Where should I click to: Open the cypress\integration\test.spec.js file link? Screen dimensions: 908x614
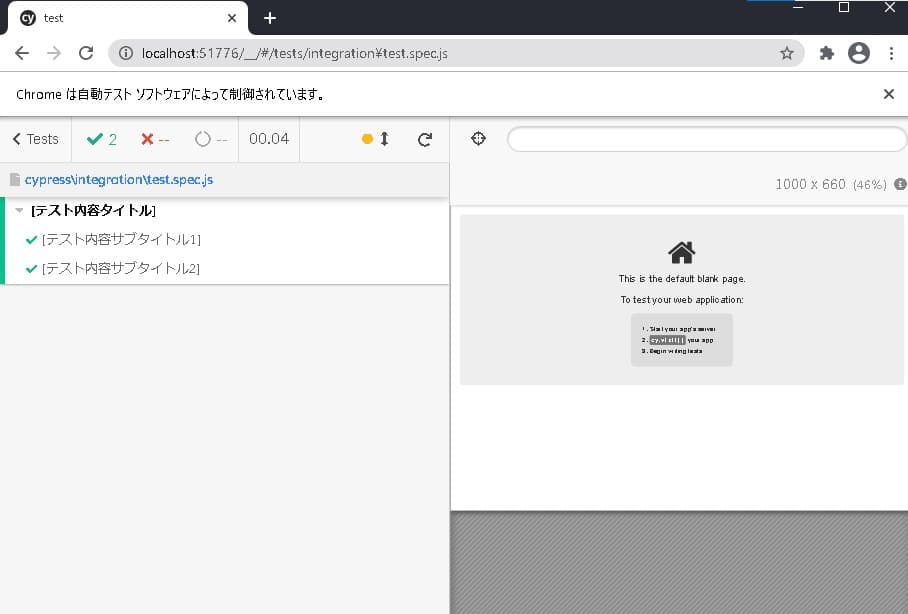click(119, 180)
